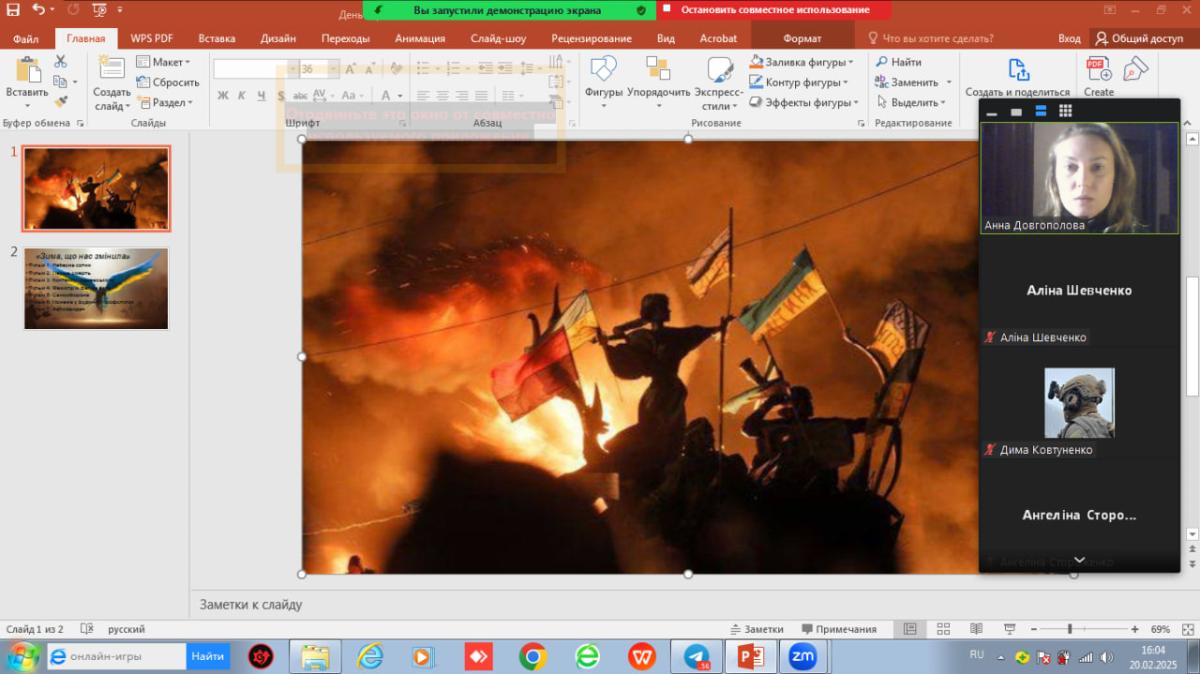
Task: Minimize Zoom video panel with dash icon
Action: [x=991, y=113]
